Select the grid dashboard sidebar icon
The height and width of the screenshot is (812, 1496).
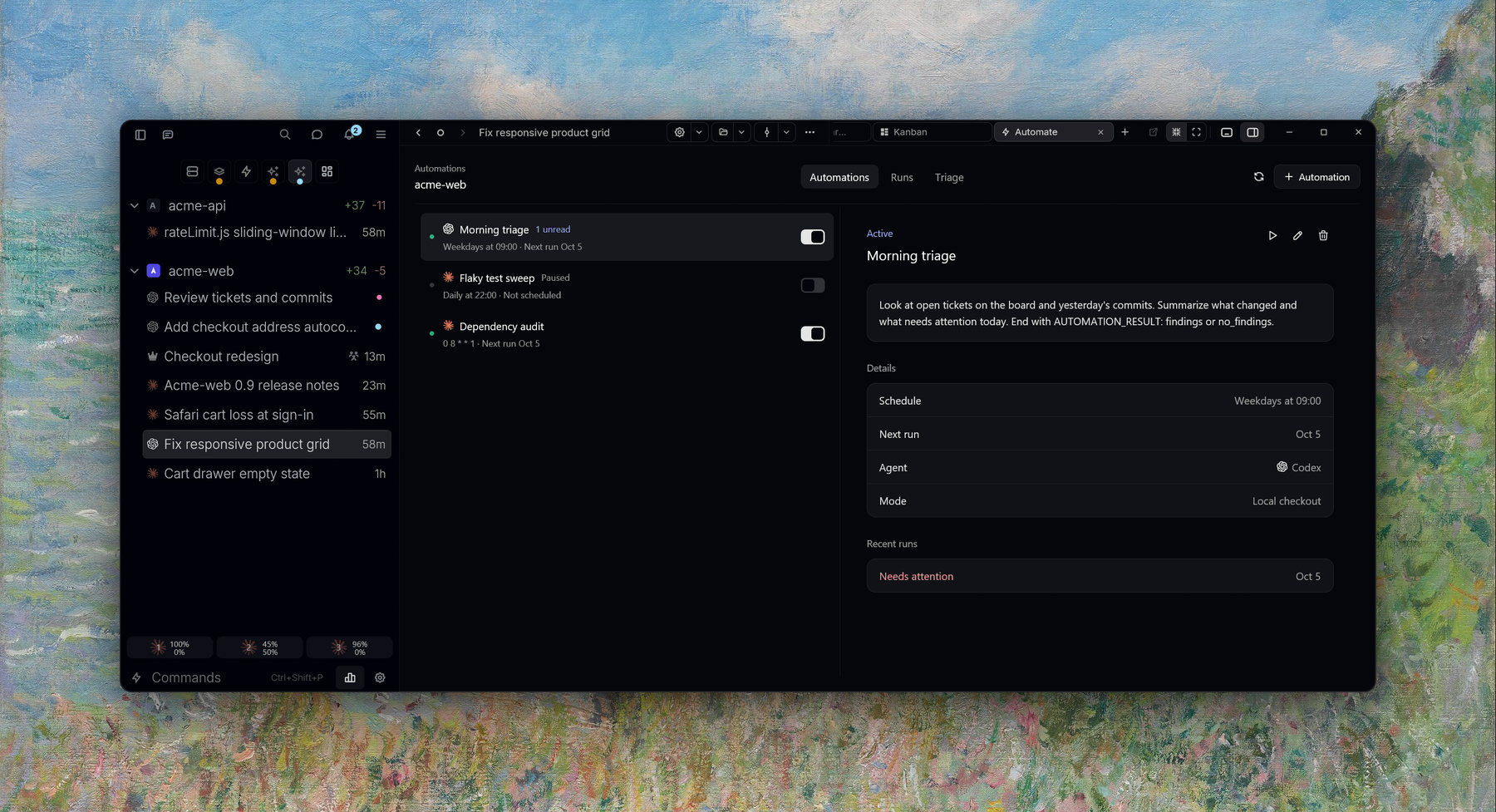327,171
